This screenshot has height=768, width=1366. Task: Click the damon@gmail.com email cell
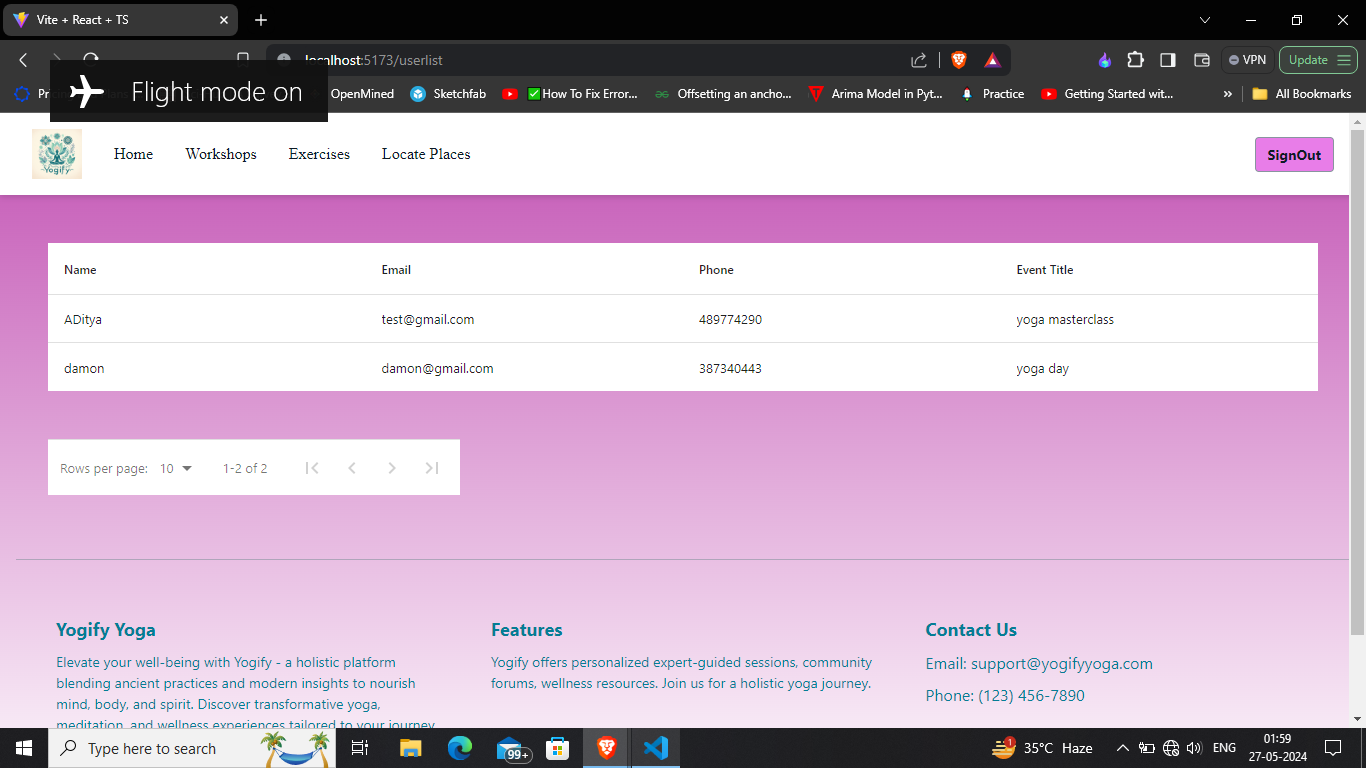coord(438,369)
